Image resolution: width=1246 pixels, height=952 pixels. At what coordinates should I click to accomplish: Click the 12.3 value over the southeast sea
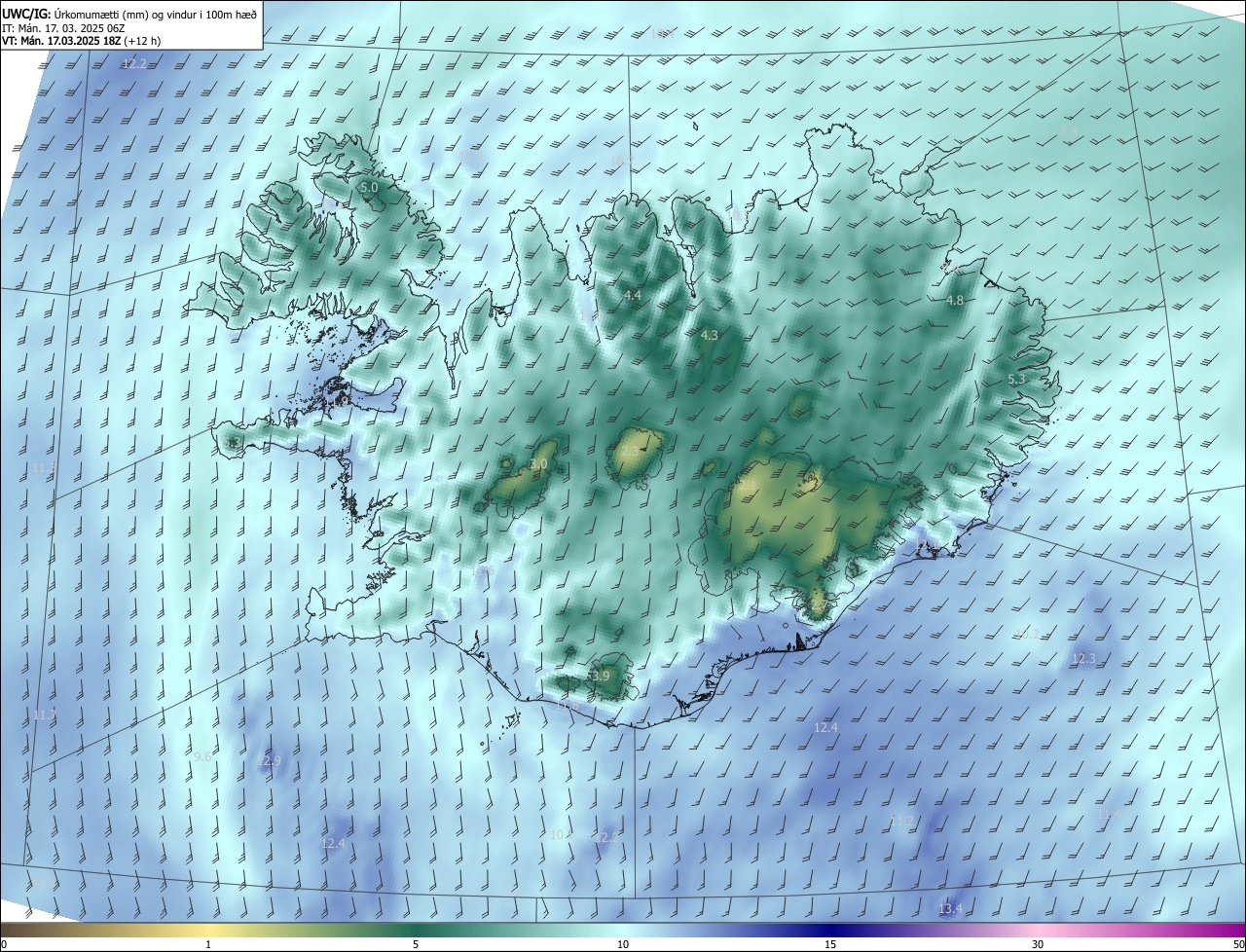tap(1083, 659)
